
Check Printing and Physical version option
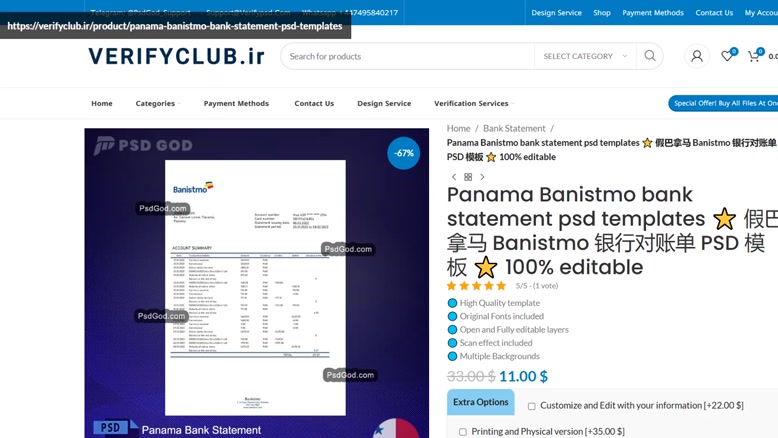point(463,432)
